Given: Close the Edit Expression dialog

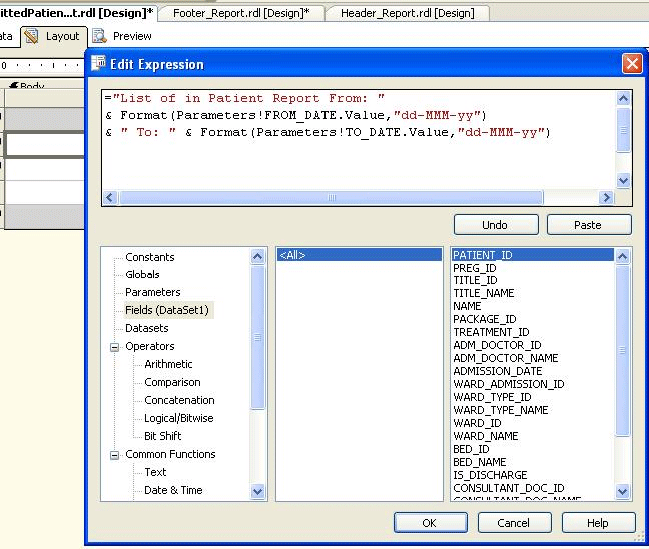Looking at the screenshot, I should coord(631,63).
